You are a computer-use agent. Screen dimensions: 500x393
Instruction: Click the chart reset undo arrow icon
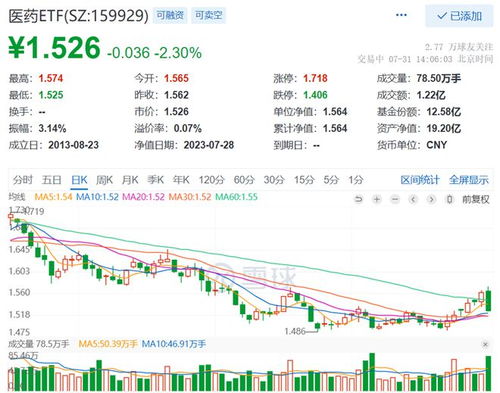click(358, 199)
